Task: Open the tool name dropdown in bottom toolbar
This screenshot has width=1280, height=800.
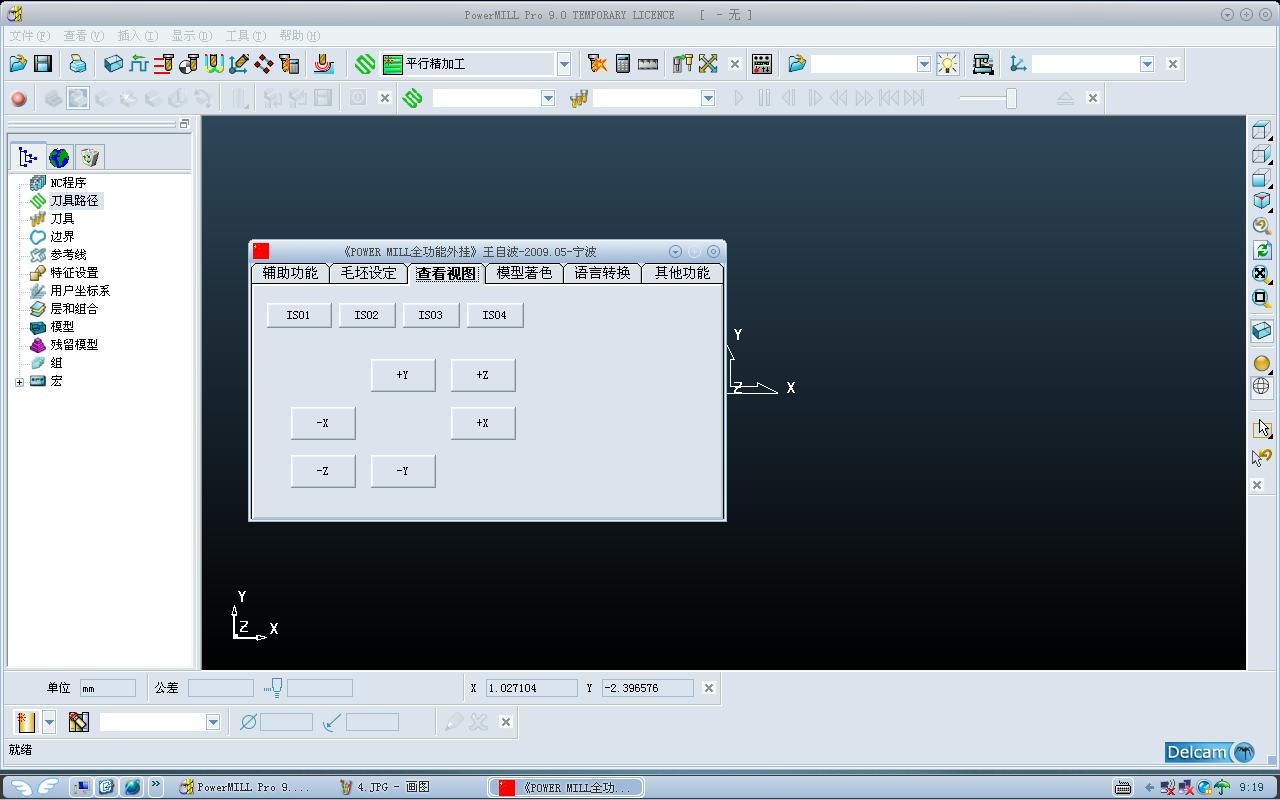Action: tap(213, 722)
